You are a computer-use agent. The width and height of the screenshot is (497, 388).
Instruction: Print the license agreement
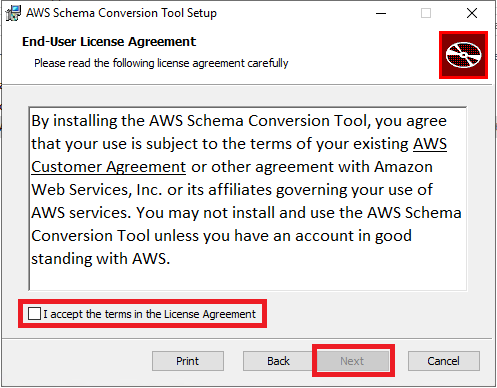click(x=188, y=361)
